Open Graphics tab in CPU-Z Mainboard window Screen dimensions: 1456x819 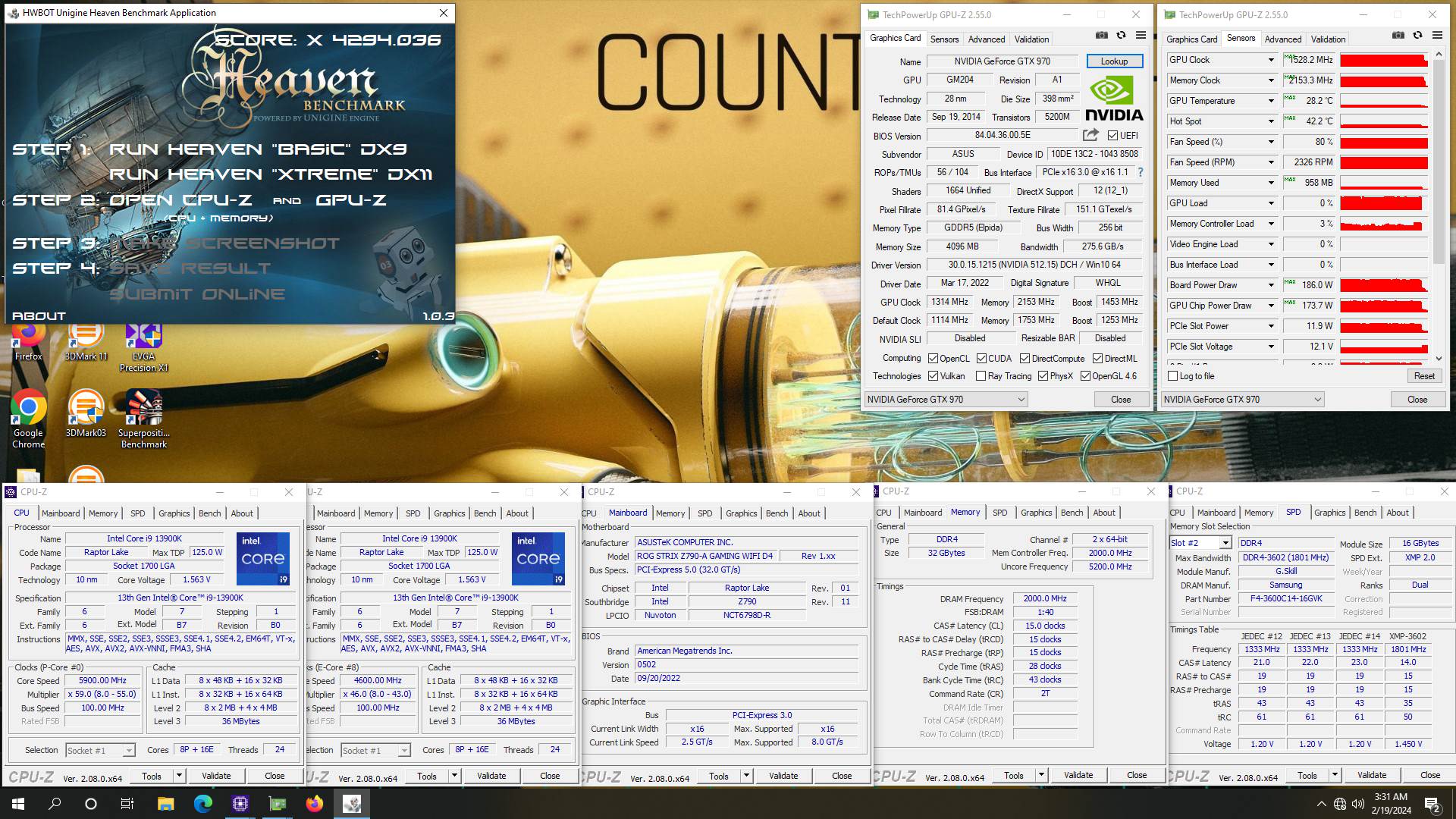coord(741,513)
